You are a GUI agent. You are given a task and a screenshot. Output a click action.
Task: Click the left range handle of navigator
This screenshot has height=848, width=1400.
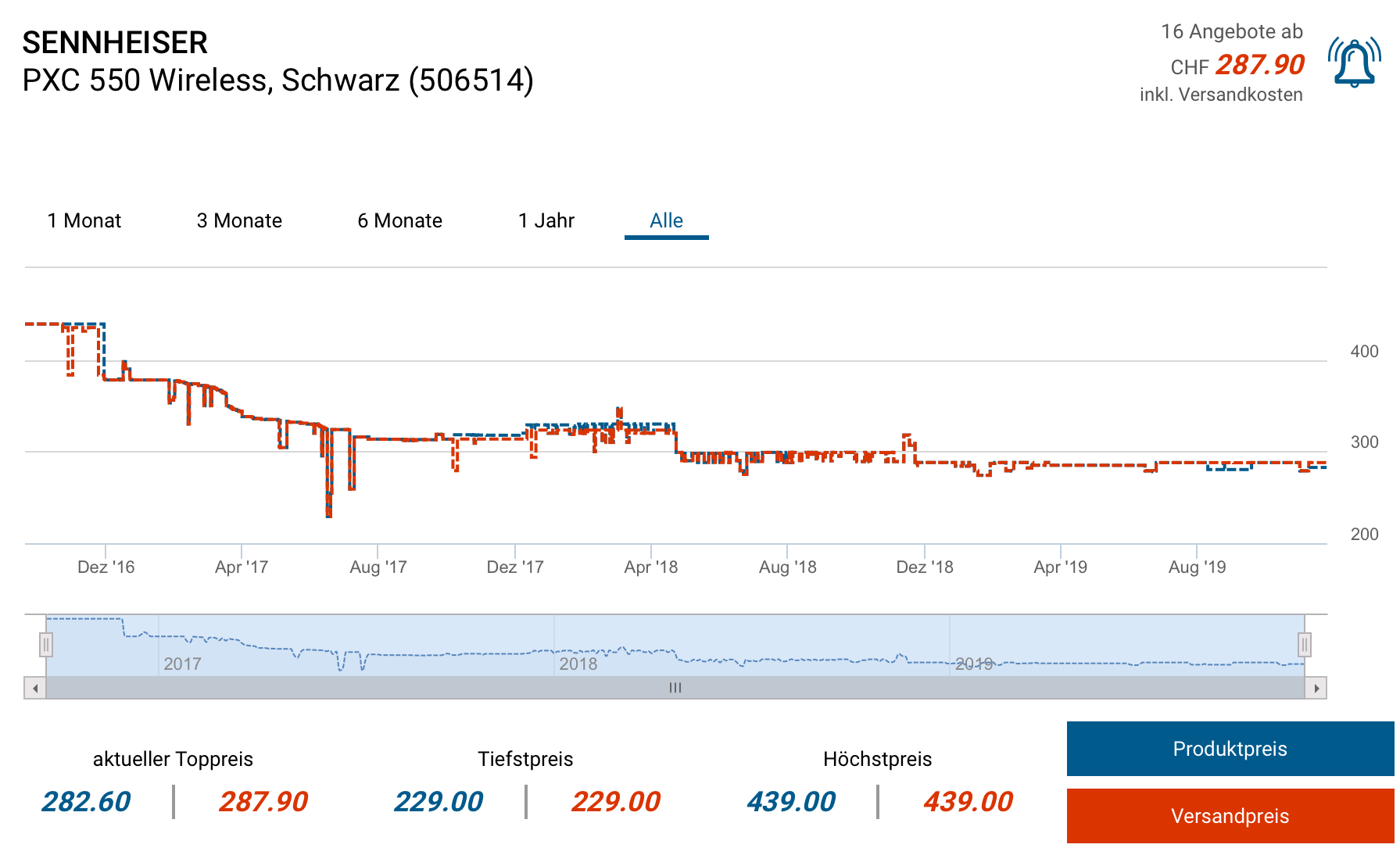[46, 645]
